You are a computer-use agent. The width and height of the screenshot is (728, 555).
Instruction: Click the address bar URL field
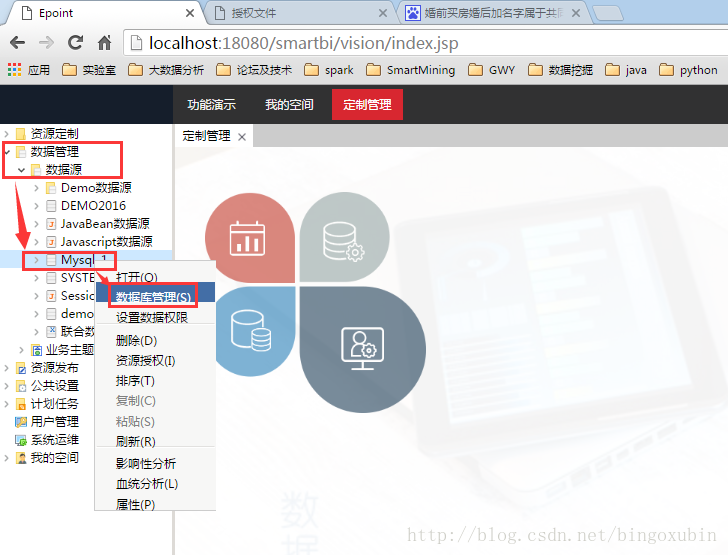pyautogui.click(x=427, y=43)
